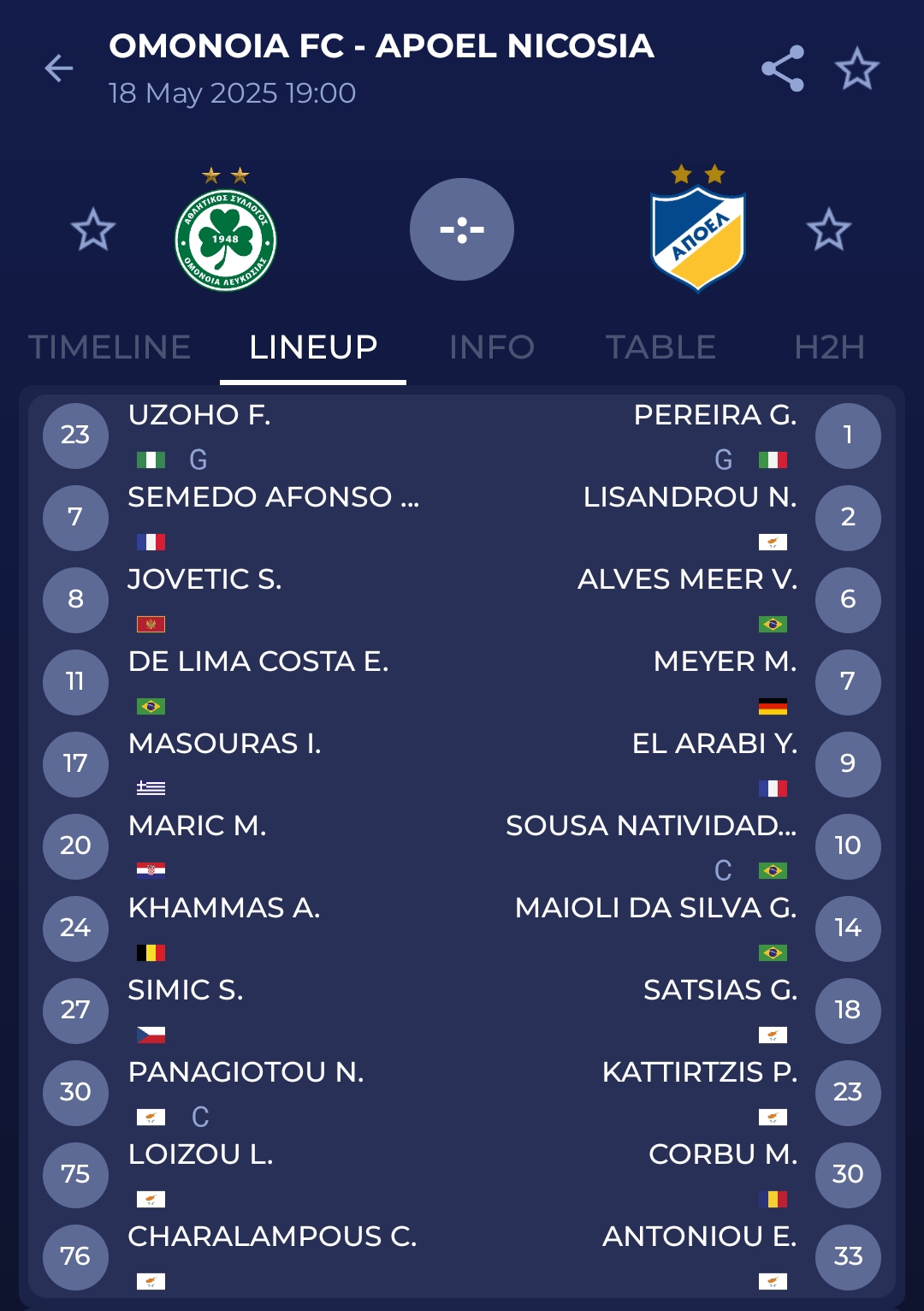Favorite the match with top-right star

(x=857, y=68)
